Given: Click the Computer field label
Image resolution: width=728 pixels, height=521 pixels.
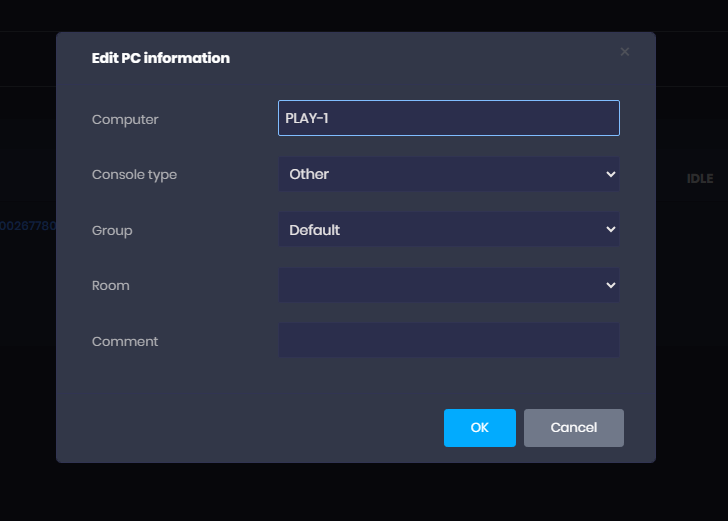Looking at the screenshot, I should click(125, 120).
